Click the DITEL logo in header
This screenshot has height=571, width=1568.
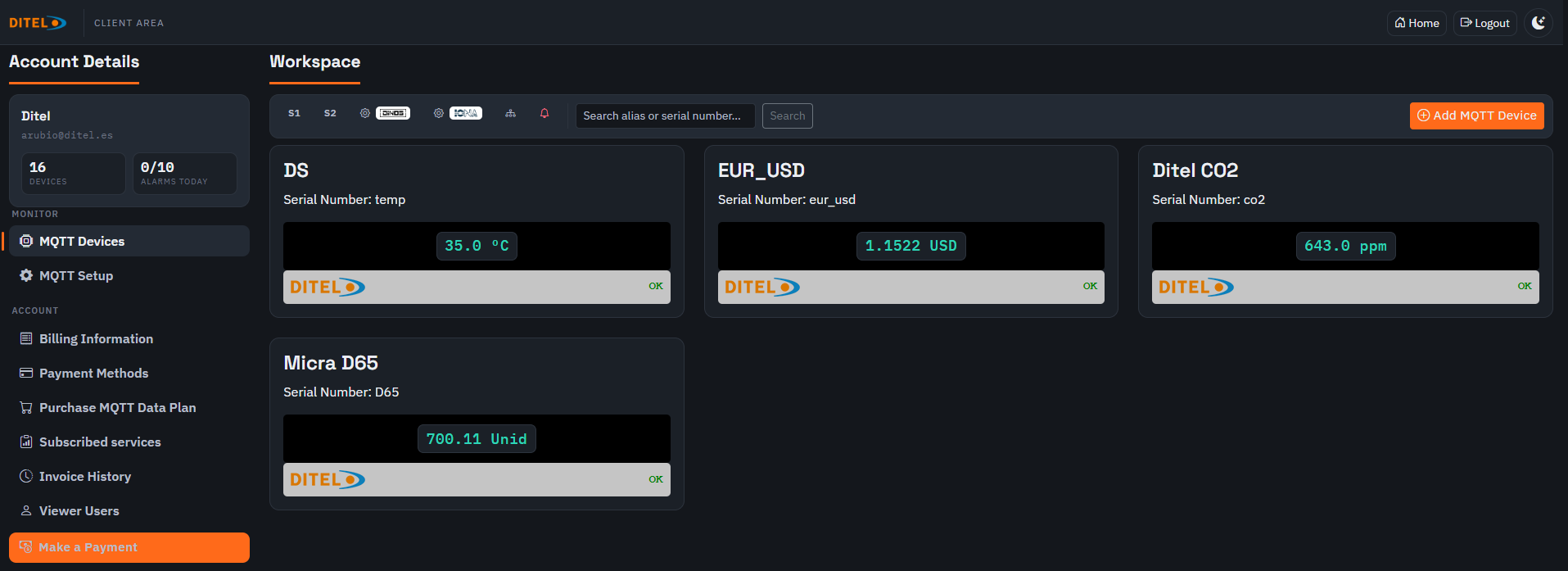[38, 23]
